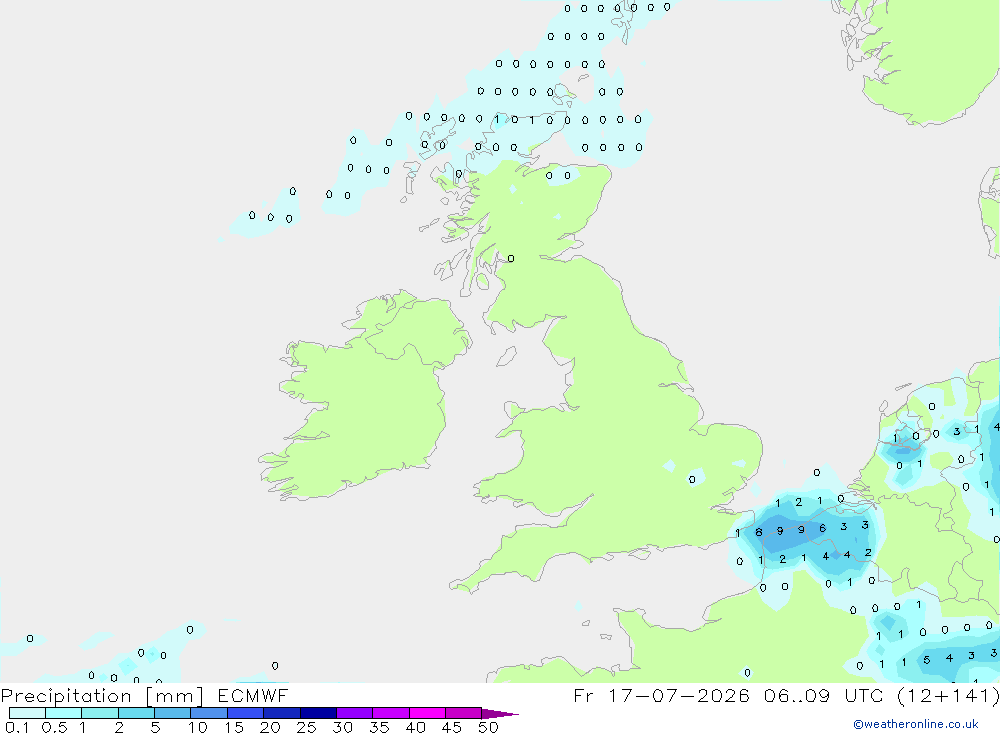Viewport: 1000px width, 733px height.
Task: Select the 20–25 mm dark blue swatch
Action: [282, 713]
